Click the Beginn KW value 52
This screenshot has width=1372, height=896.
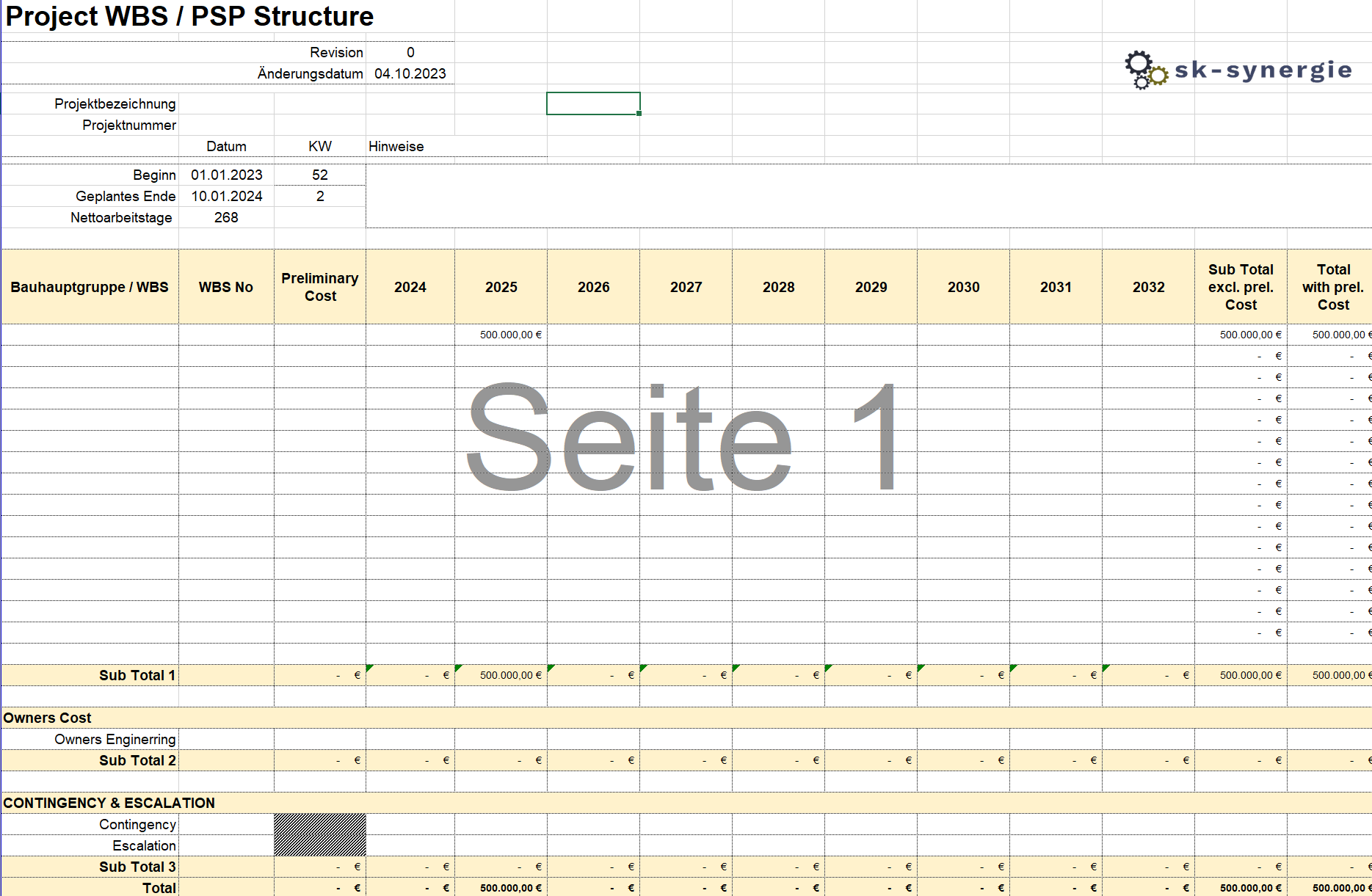pos(320,175)
